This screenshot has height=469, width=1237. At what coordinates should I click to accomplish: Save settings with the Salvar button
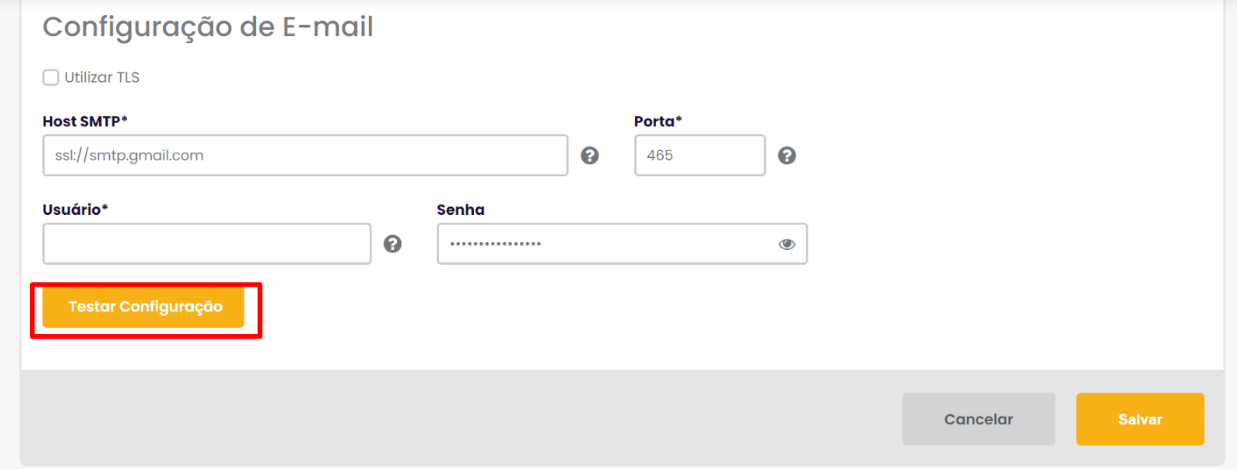coord(1140,419)
